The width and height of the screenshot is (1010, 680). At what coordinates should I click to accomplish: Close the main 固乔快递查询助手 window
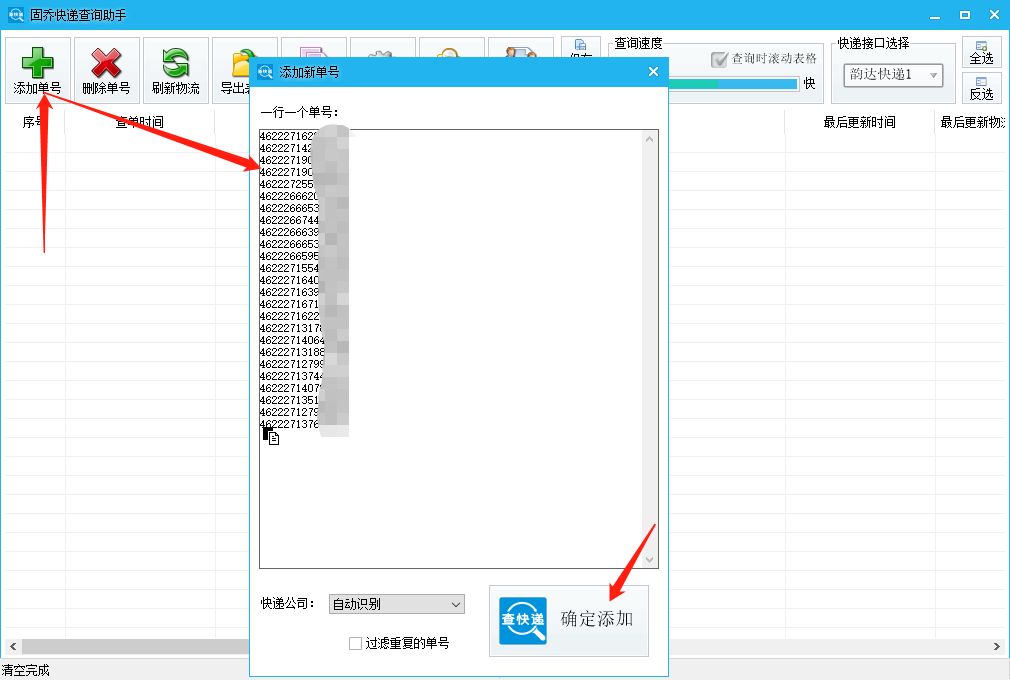[x=995, y=15]
